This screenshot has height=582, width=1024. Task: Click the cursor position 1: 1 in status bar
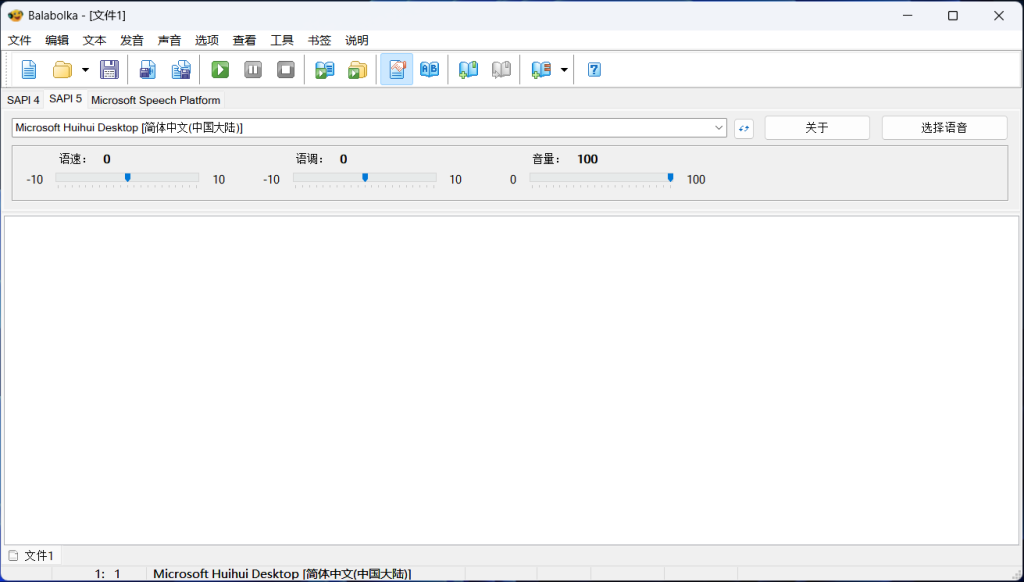coord(107,574)
